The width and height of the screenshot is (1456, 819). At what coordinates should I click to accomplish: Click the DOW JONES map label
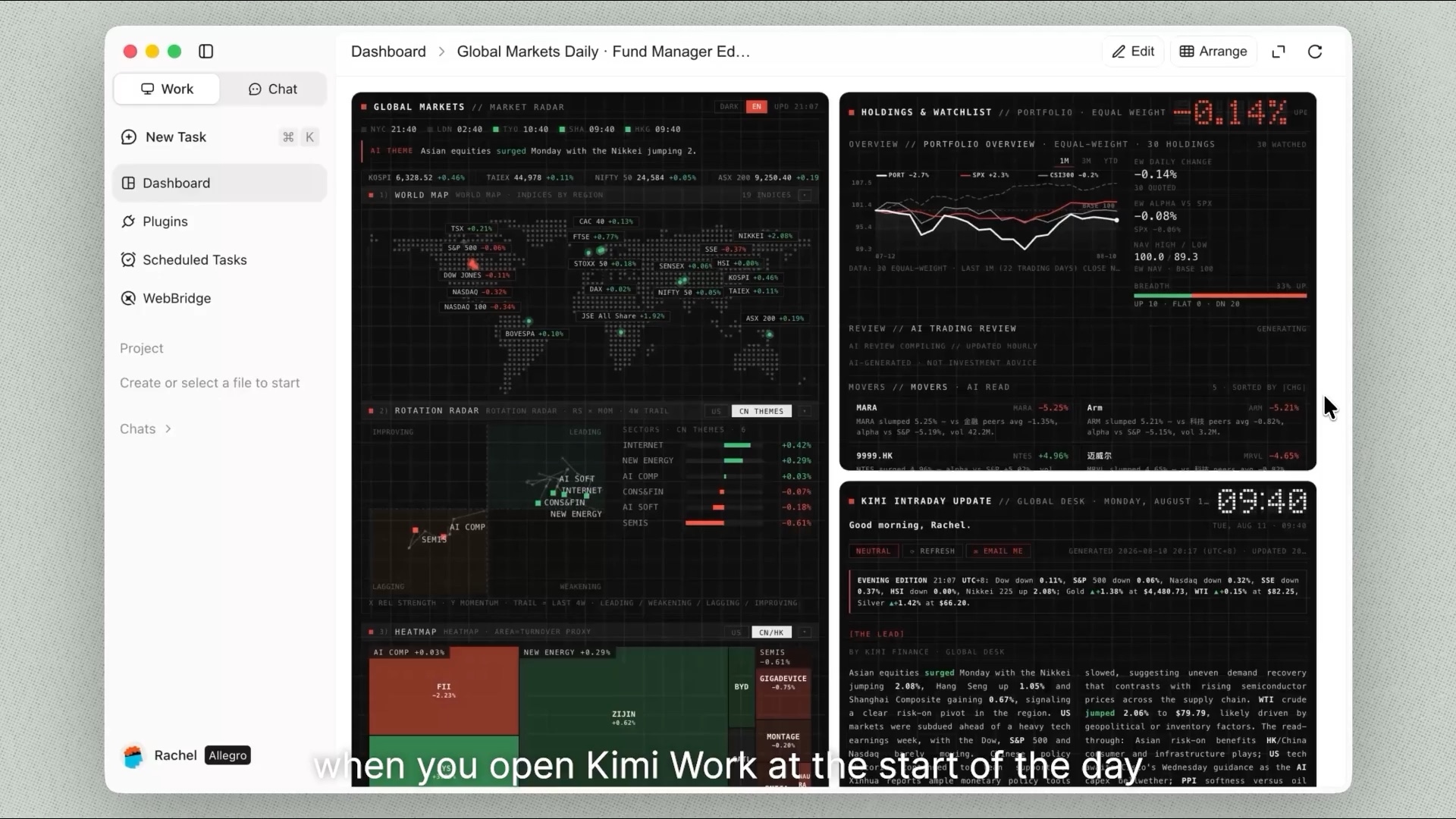click(x=476, y=275)
